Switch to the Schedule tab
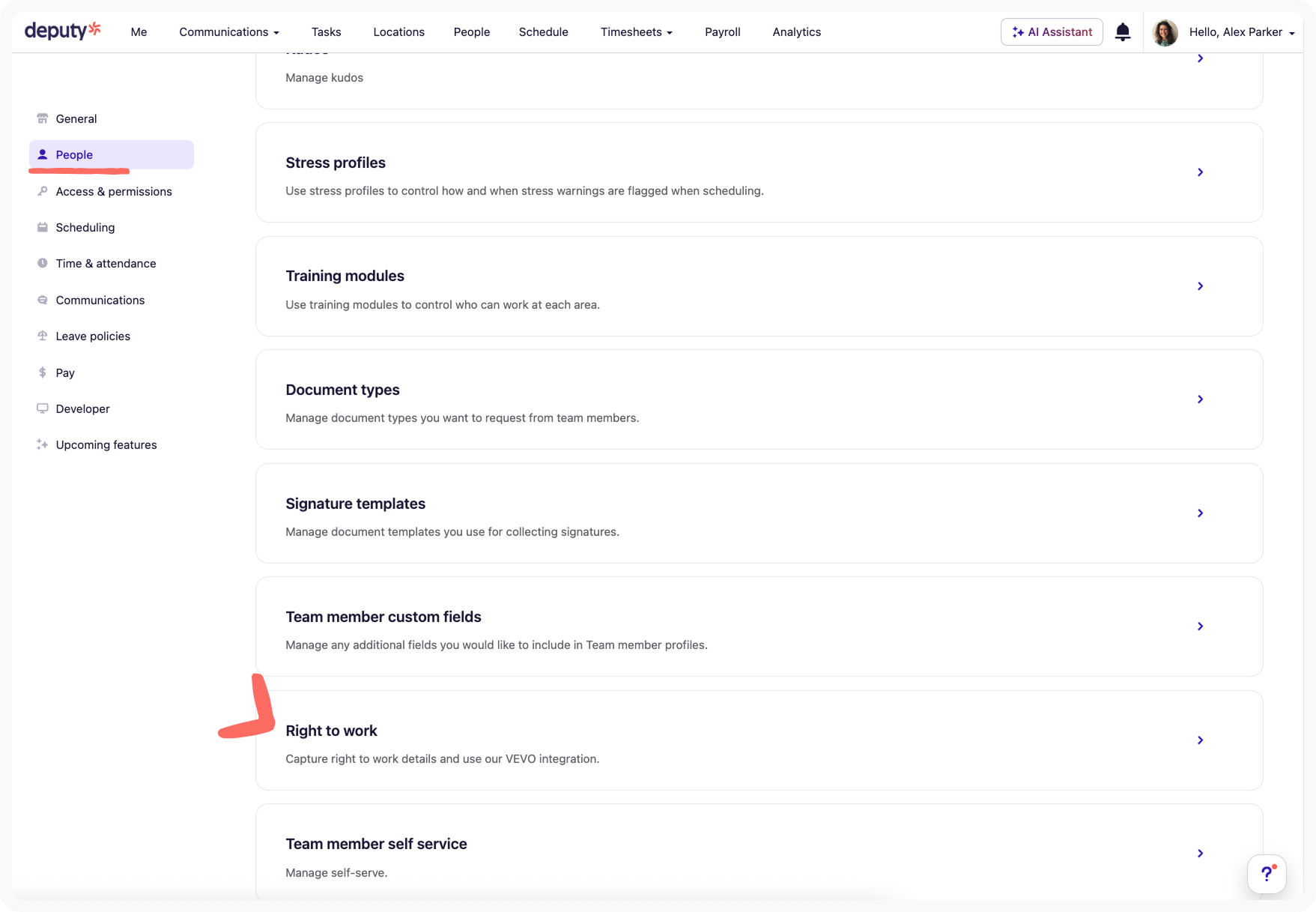The height and width of the screenshot is (912, 1316). point(543,31)
